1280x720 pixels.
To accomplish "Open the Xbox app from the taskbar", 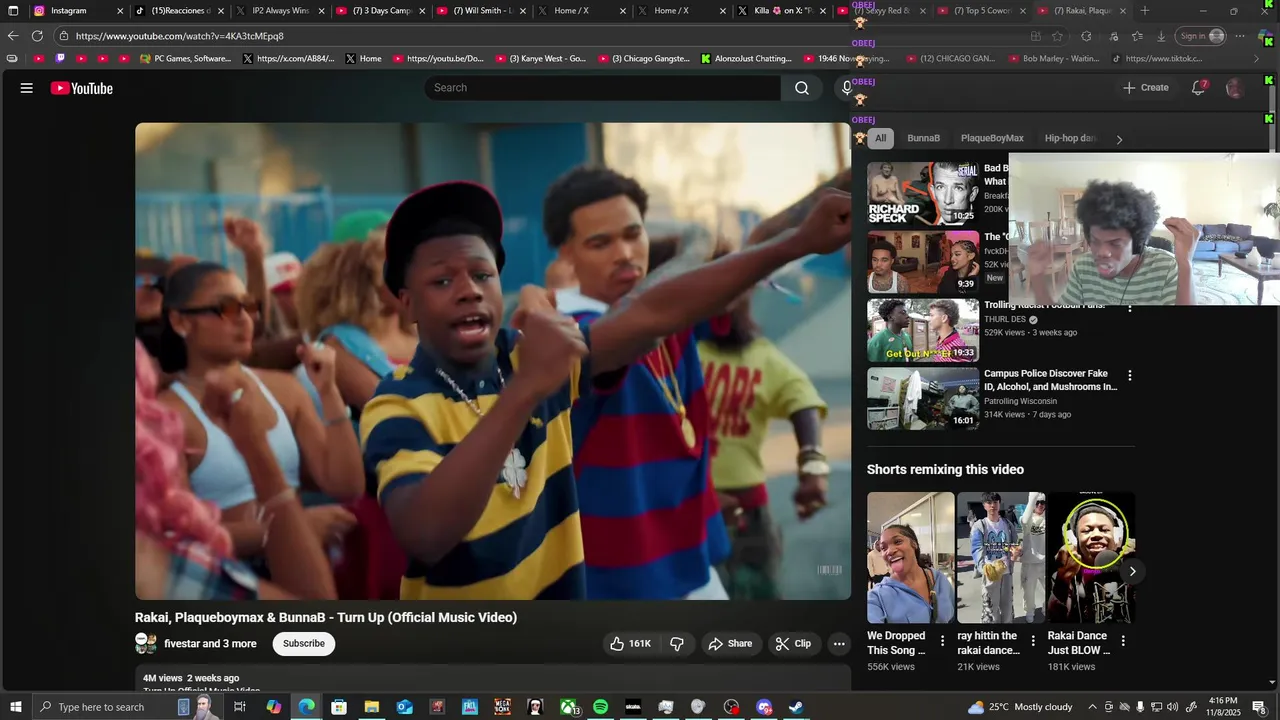I will point(568,707).
